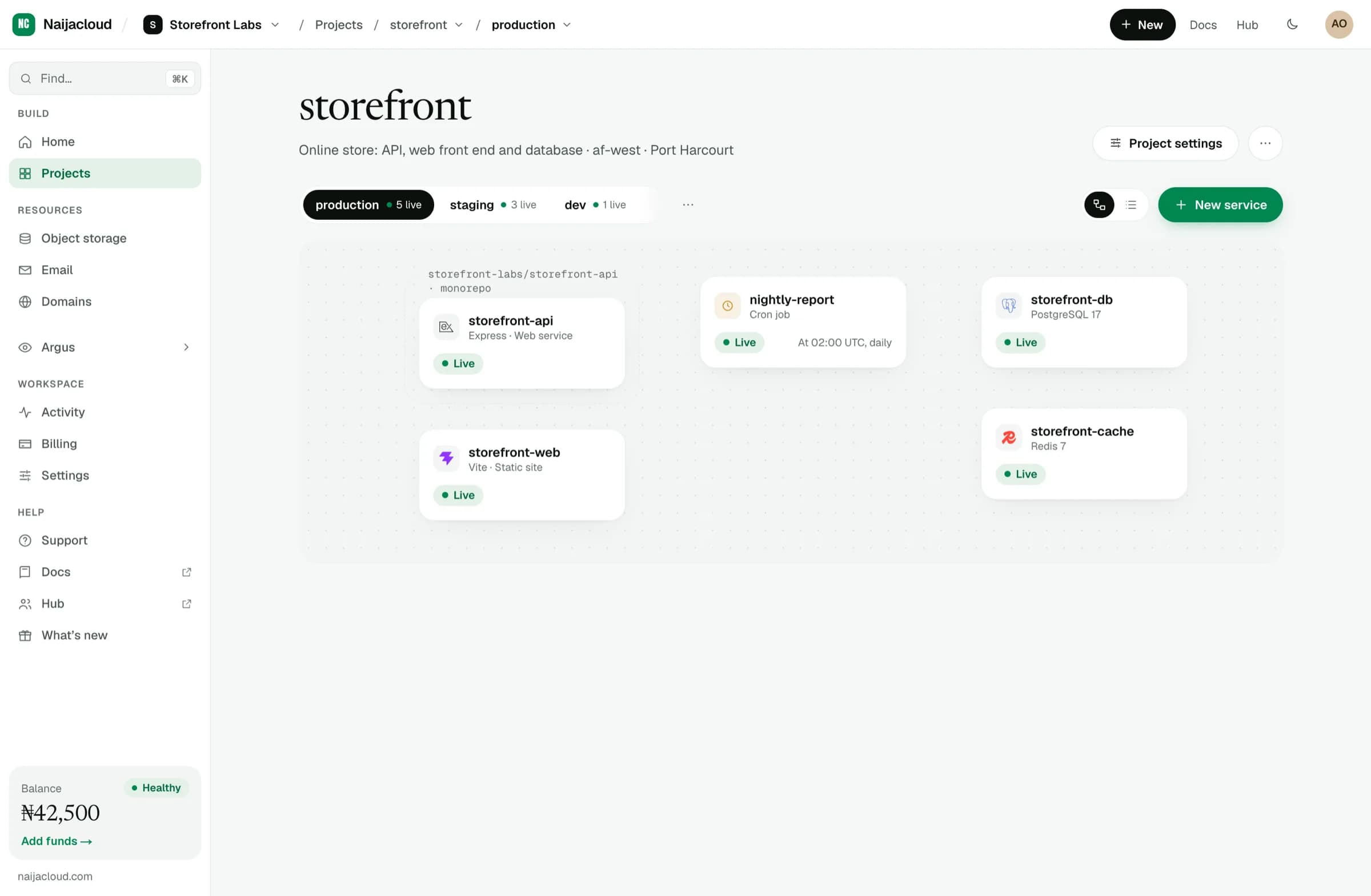This screenshot has width=1371, height=896.
Task: Open Project settings
Action: pos(1165,143)
